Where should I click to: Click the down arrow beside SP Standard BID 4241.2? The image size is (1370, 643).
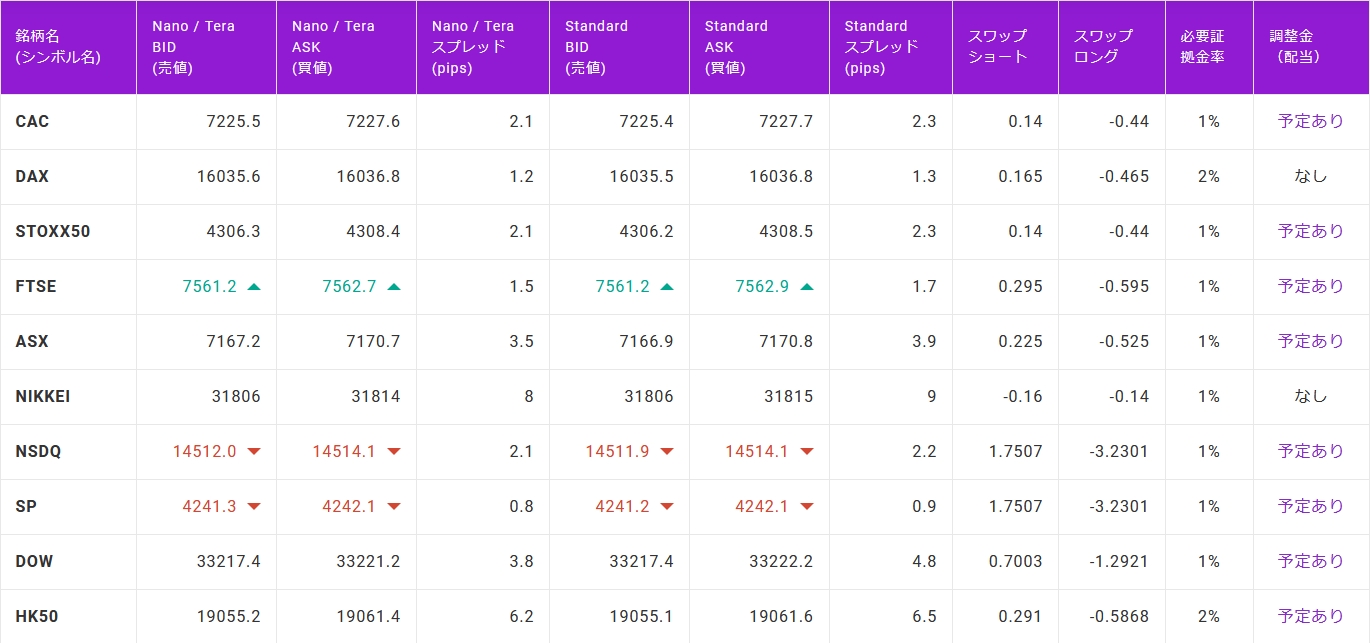point(667,507)
